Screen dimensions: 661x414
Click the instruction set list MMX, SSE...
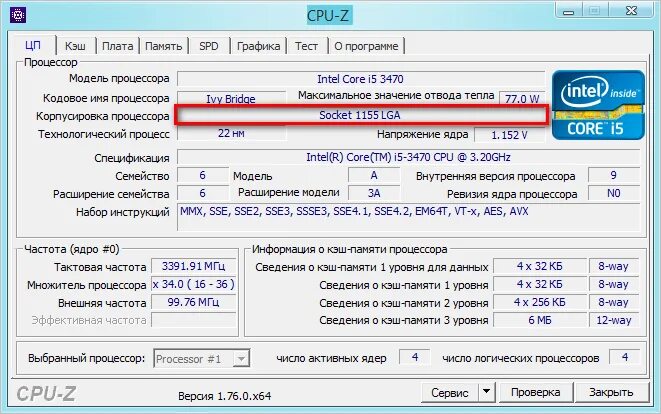pyautogui.click(x=408, y=217)
